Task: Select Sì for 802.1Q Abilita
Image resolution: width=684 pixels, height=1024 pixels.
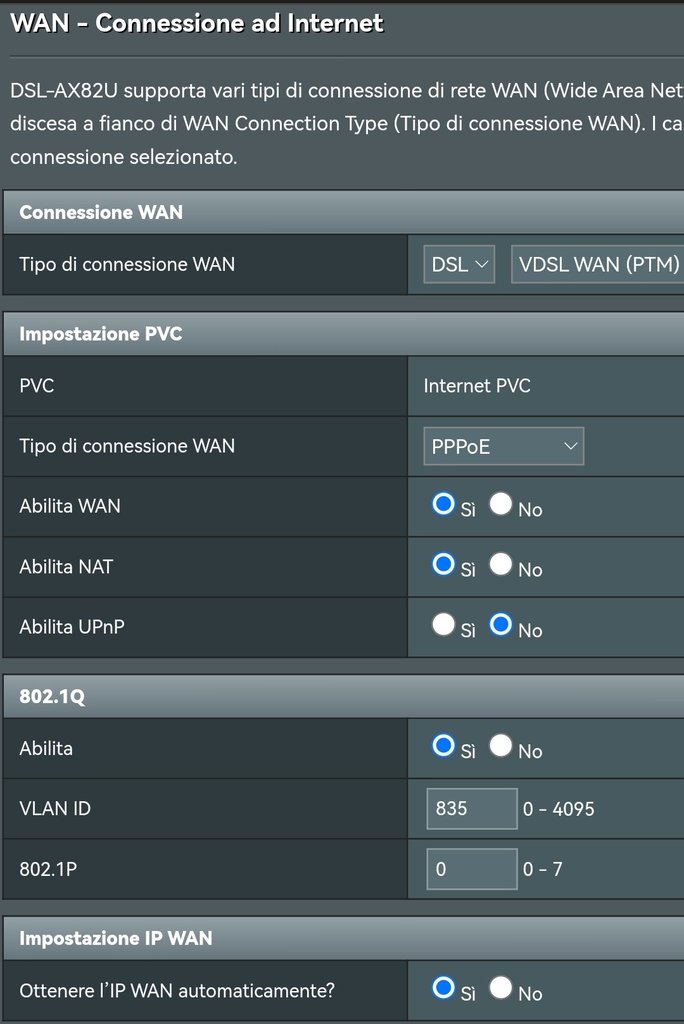Action: pyautogui.click(x=443, y=745)
